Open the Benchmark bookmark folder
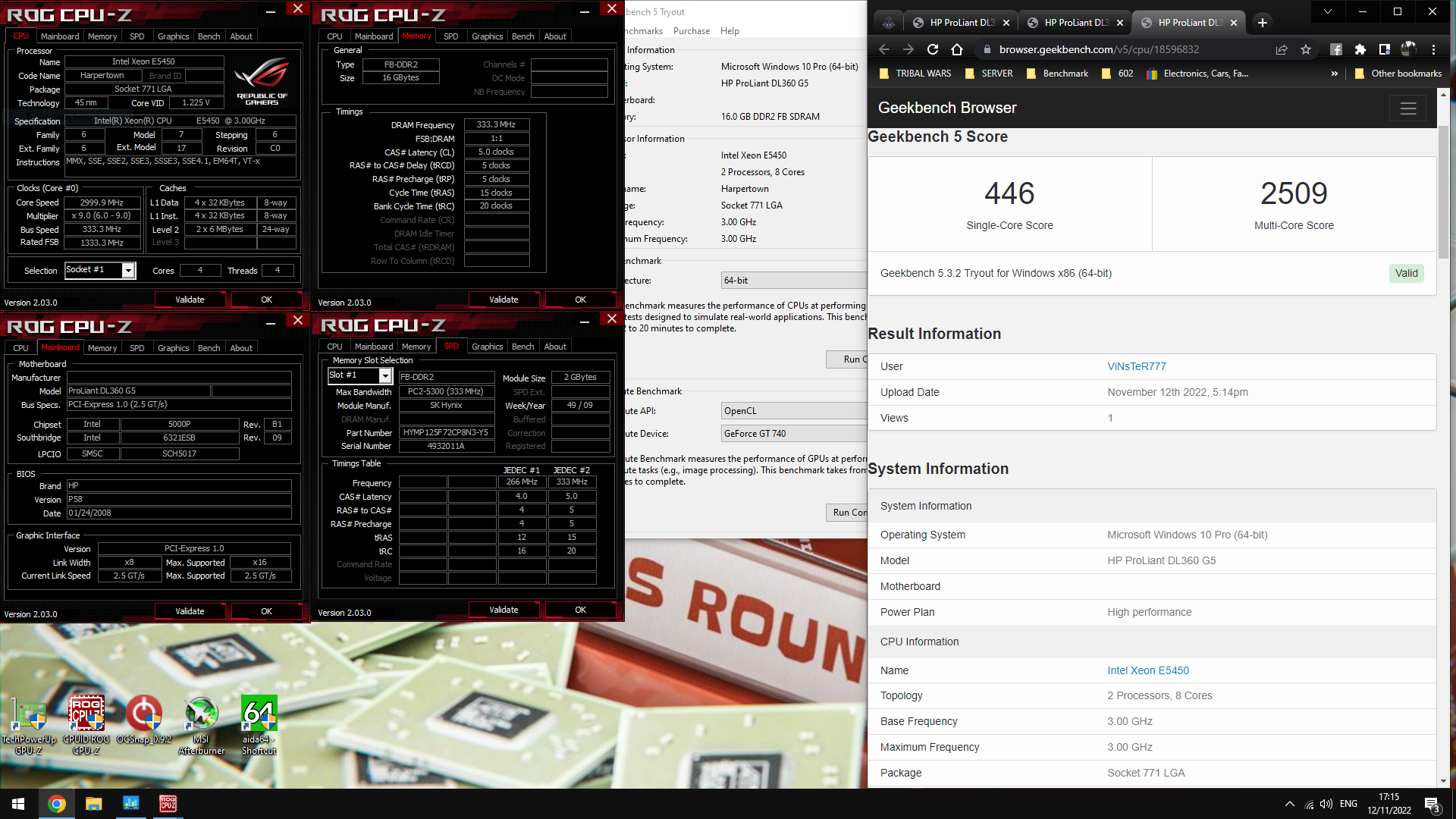 tap(1057, 74)
